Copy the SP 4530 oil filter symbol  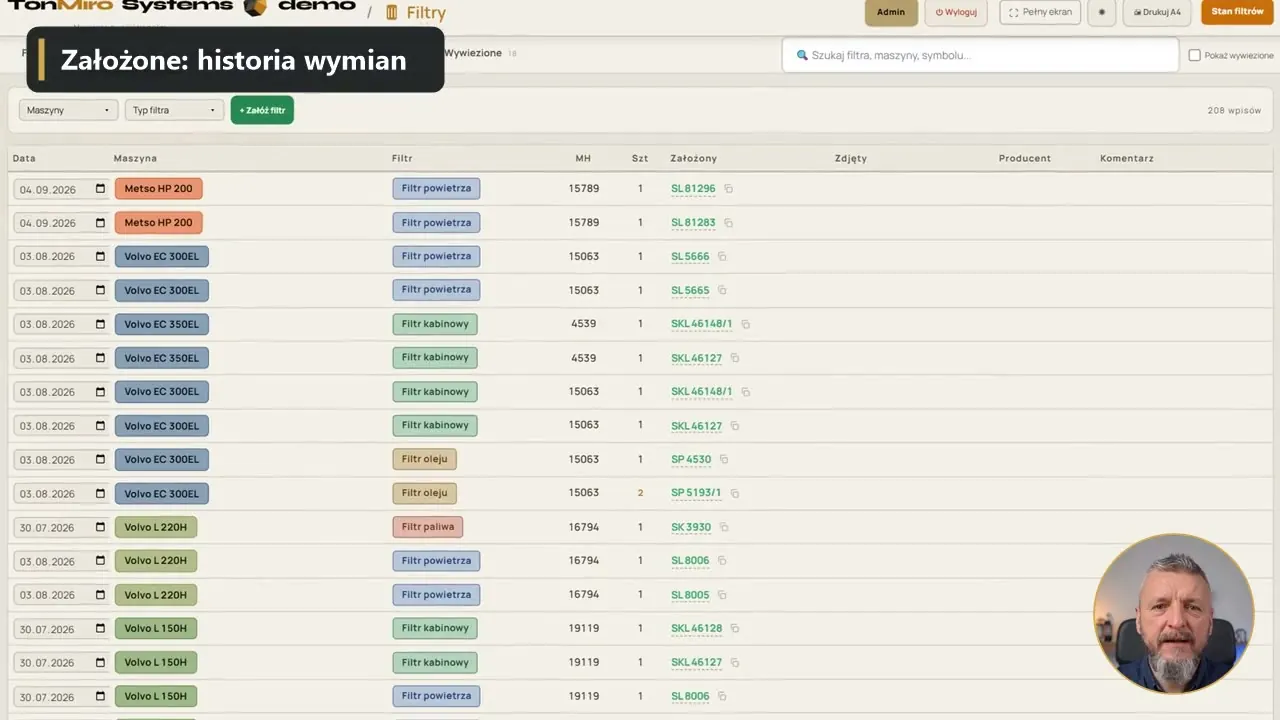[x=724, y=460]
